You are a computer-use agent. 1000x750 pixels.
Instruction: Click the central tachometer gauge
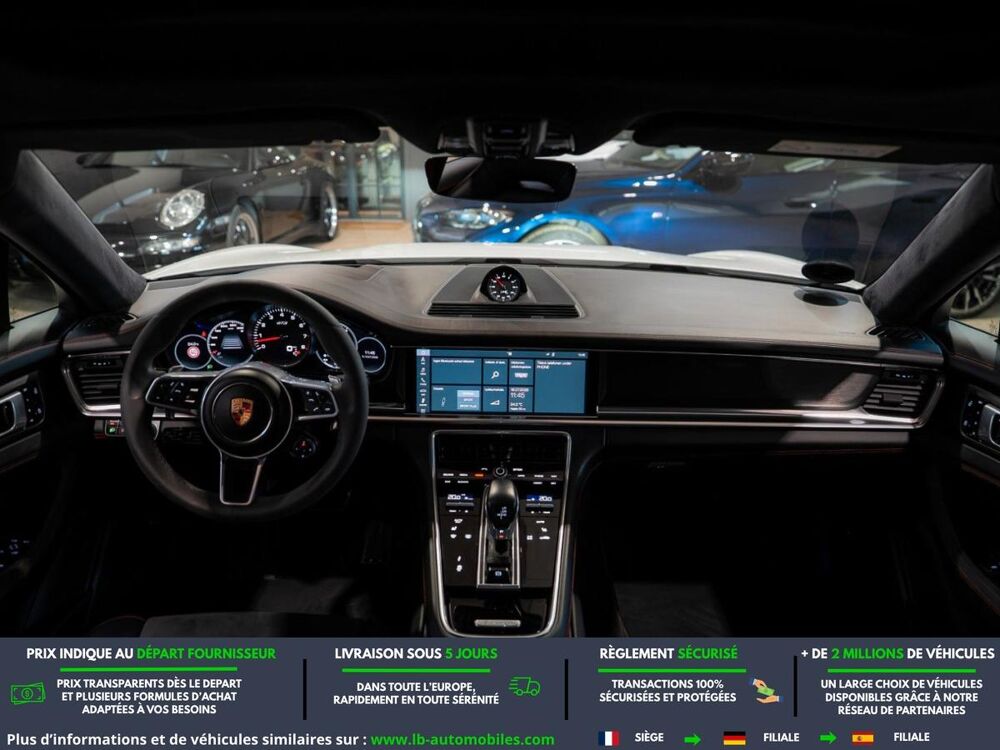281,337
